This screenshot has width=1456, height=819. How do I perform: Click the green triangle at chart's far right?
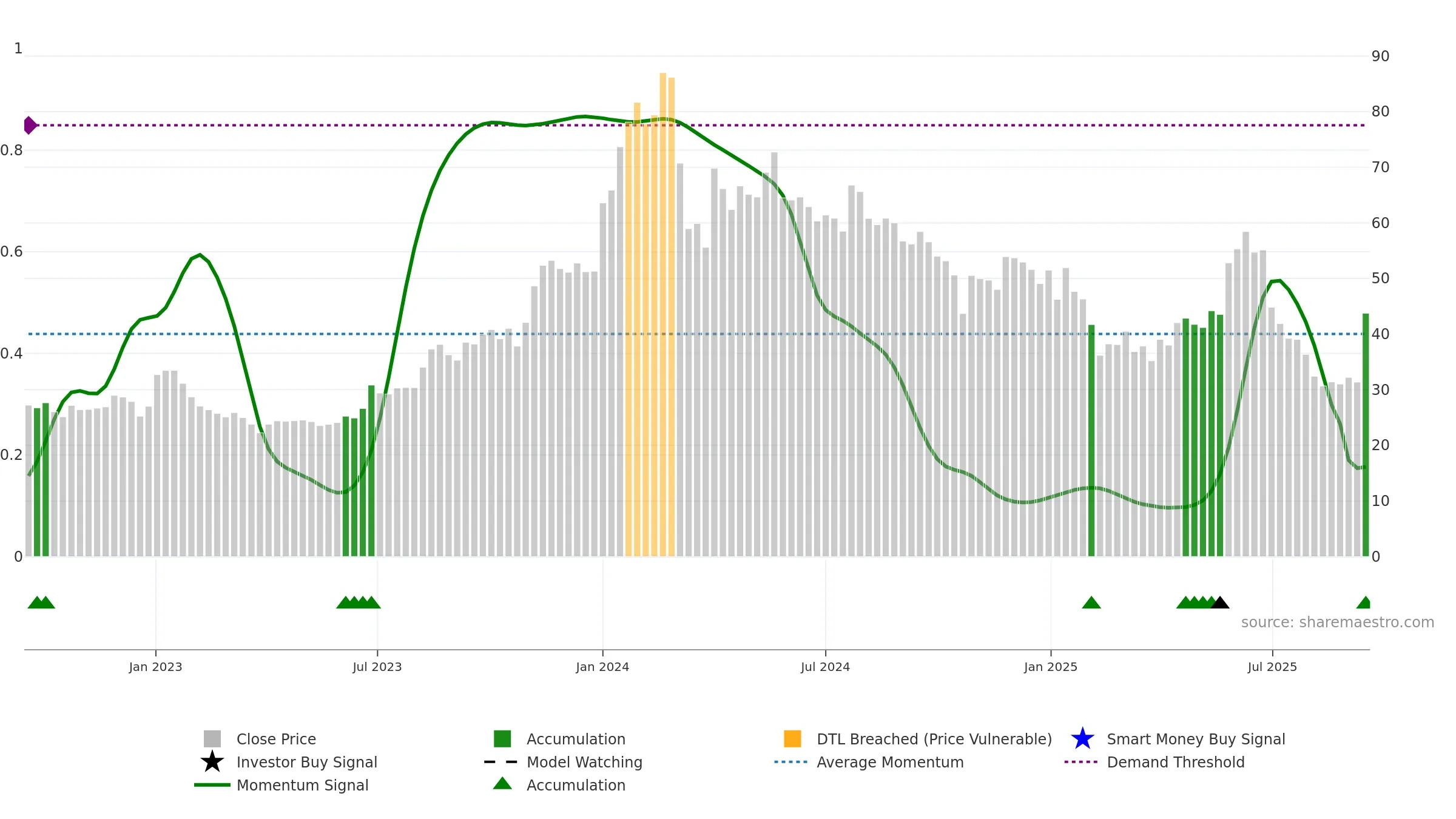tap(1364, 602)
